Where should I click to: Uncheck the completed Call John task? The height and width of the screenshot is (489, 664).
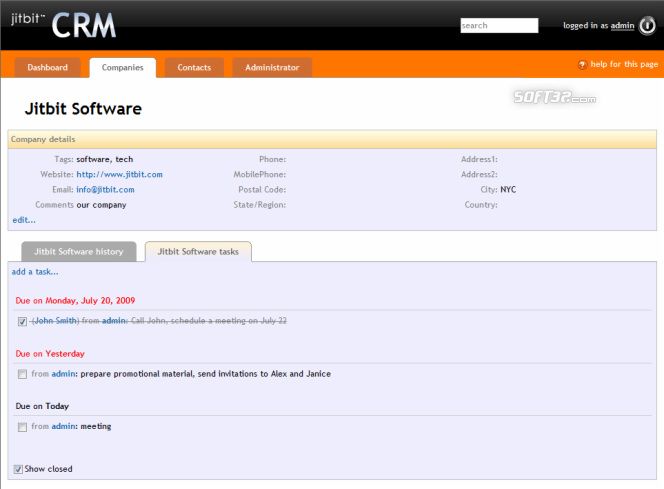22,321
